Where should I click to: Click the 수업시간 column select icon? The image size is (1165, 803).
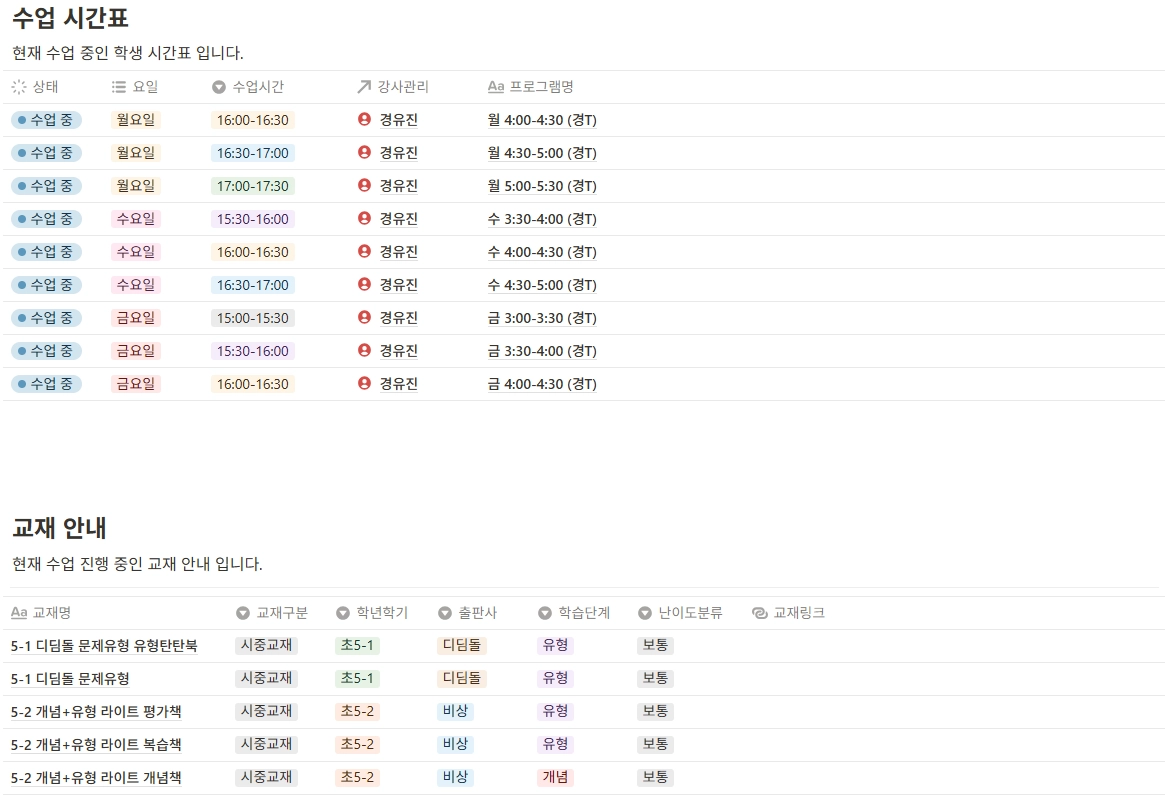[218, 87]
